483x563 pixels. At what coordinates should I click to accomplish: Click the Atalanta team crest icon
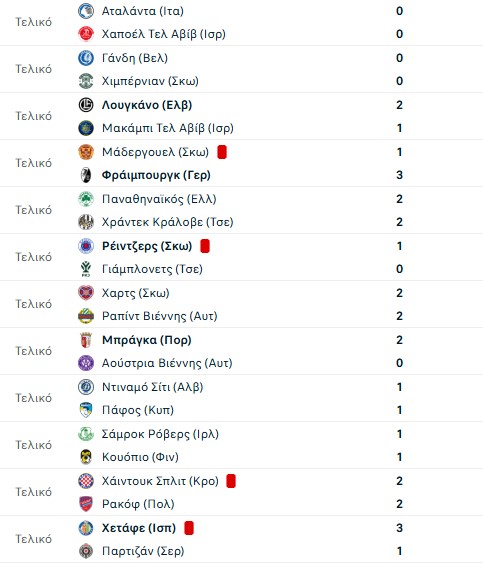tap(86, 11)
